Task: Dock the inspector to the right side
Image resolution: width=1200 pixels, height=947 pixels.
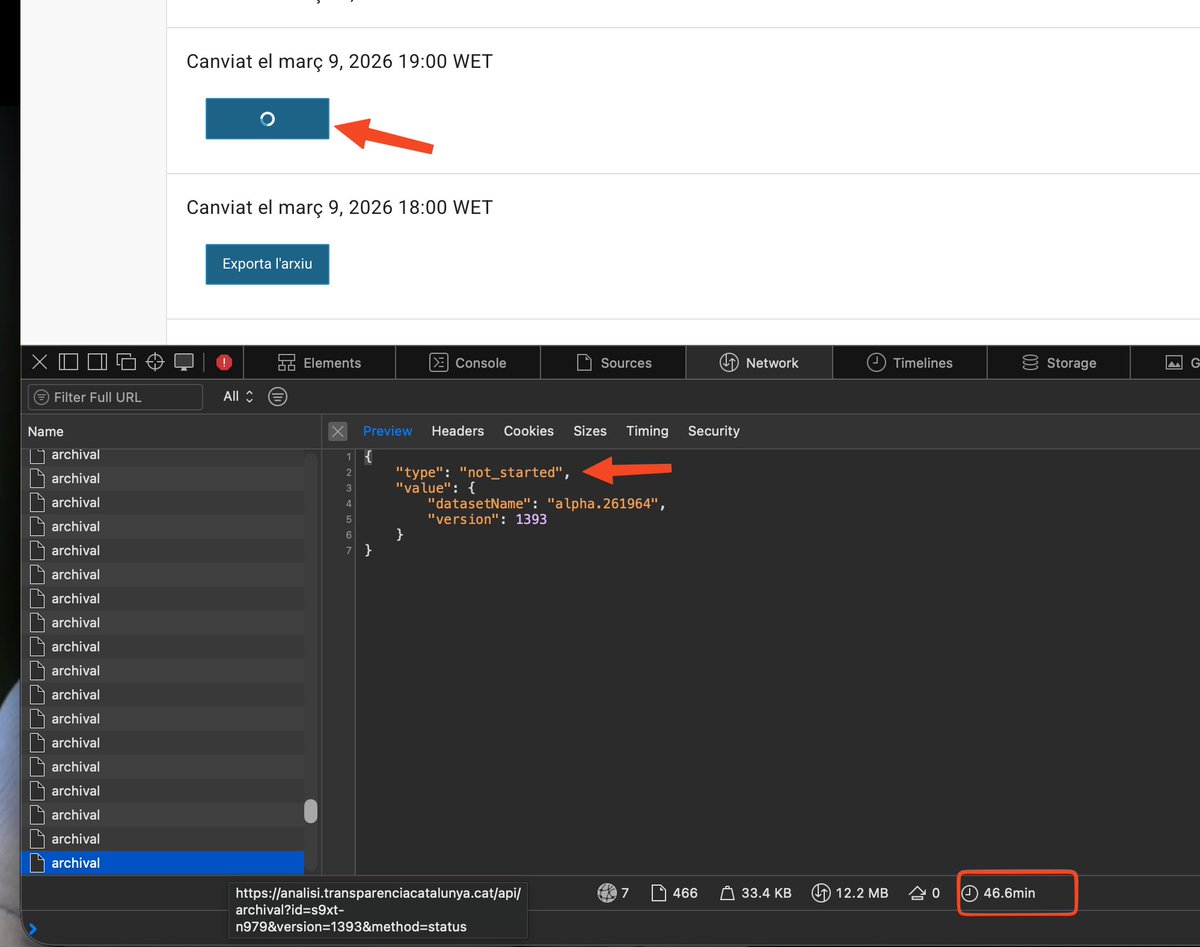Action: (97, 362)
